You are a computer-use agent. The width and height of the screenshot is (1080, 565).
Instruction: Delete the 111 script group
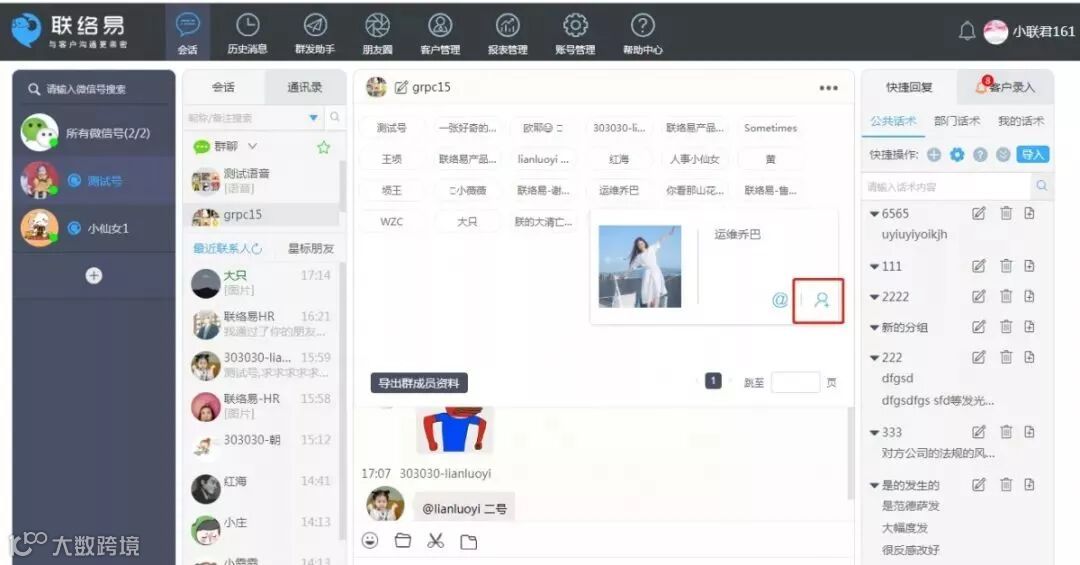click(1006, 265)
